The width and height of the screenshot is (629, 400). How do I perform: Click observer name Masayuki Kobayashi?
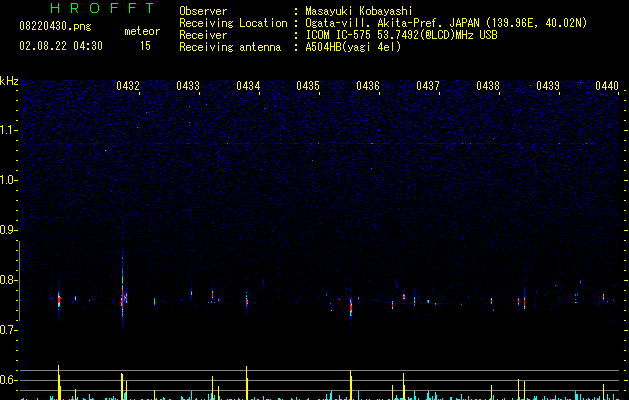[359, 11]
